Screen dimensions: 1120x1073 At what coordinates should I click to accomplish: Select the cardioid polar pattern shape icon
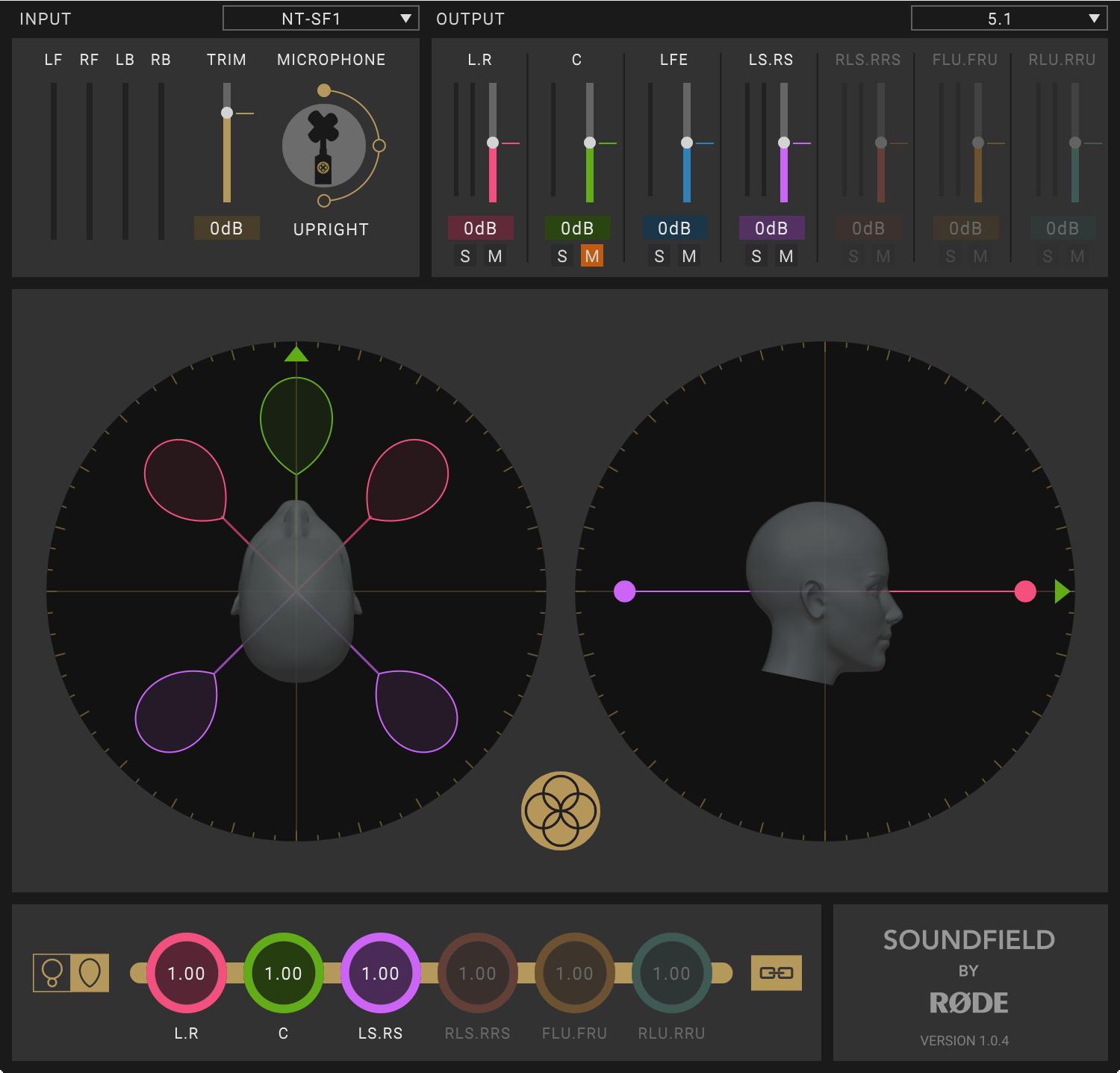tap(90, 972)
